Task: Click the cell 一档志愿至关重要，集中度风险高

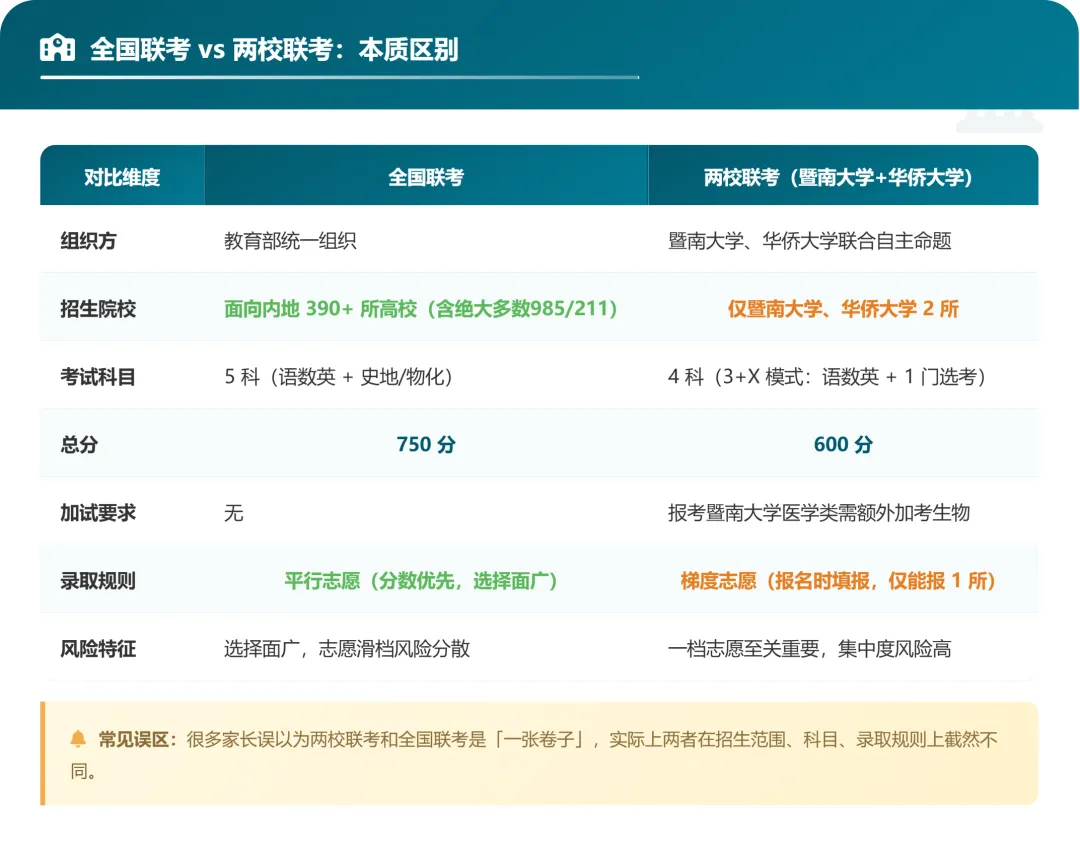Action: click(809, 649)
